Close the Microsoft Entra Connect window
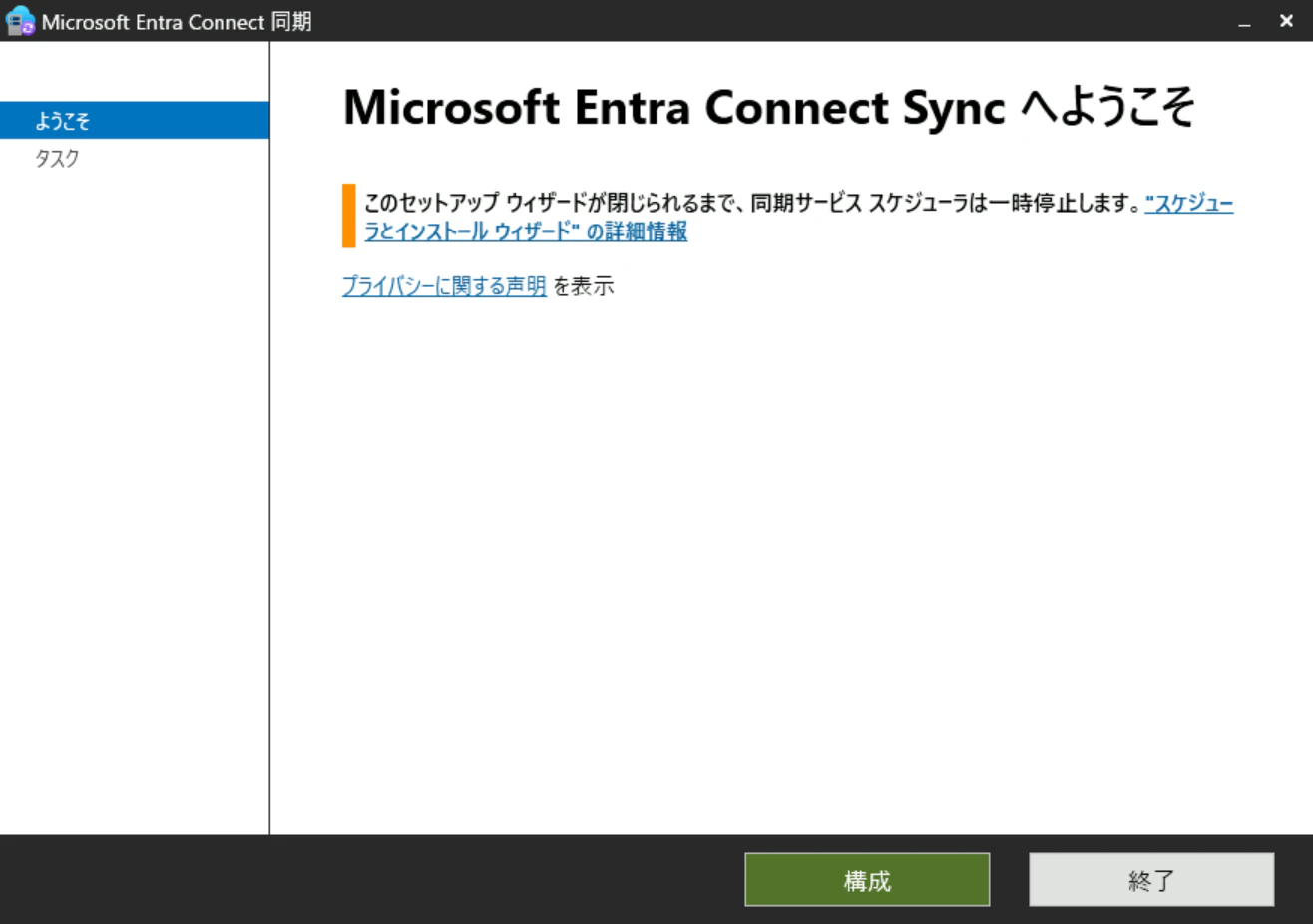 [x=1286, y=21]
